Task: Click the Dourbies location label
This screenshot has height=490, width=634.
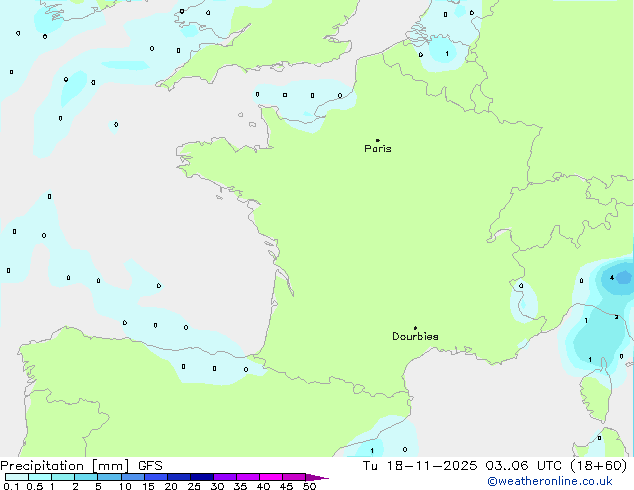Action: coord(415,336)
